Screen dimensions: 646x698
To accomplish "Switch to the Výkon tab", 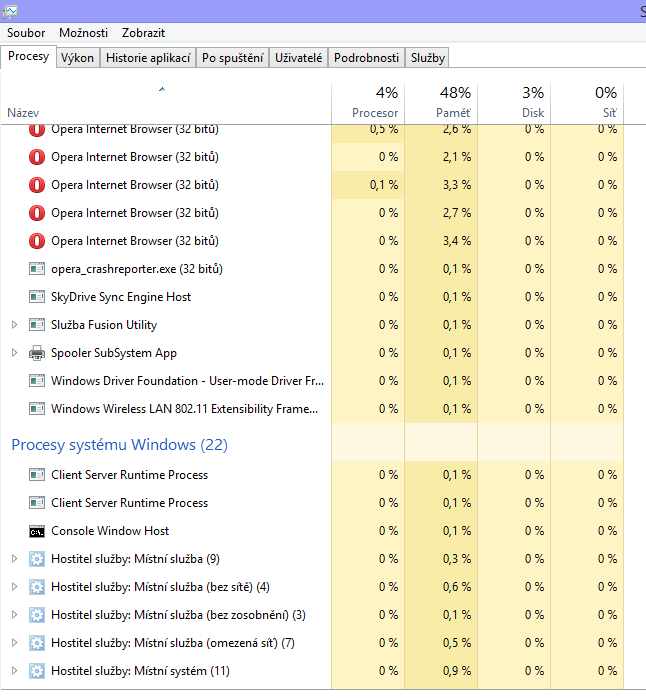I will [77, 58].
